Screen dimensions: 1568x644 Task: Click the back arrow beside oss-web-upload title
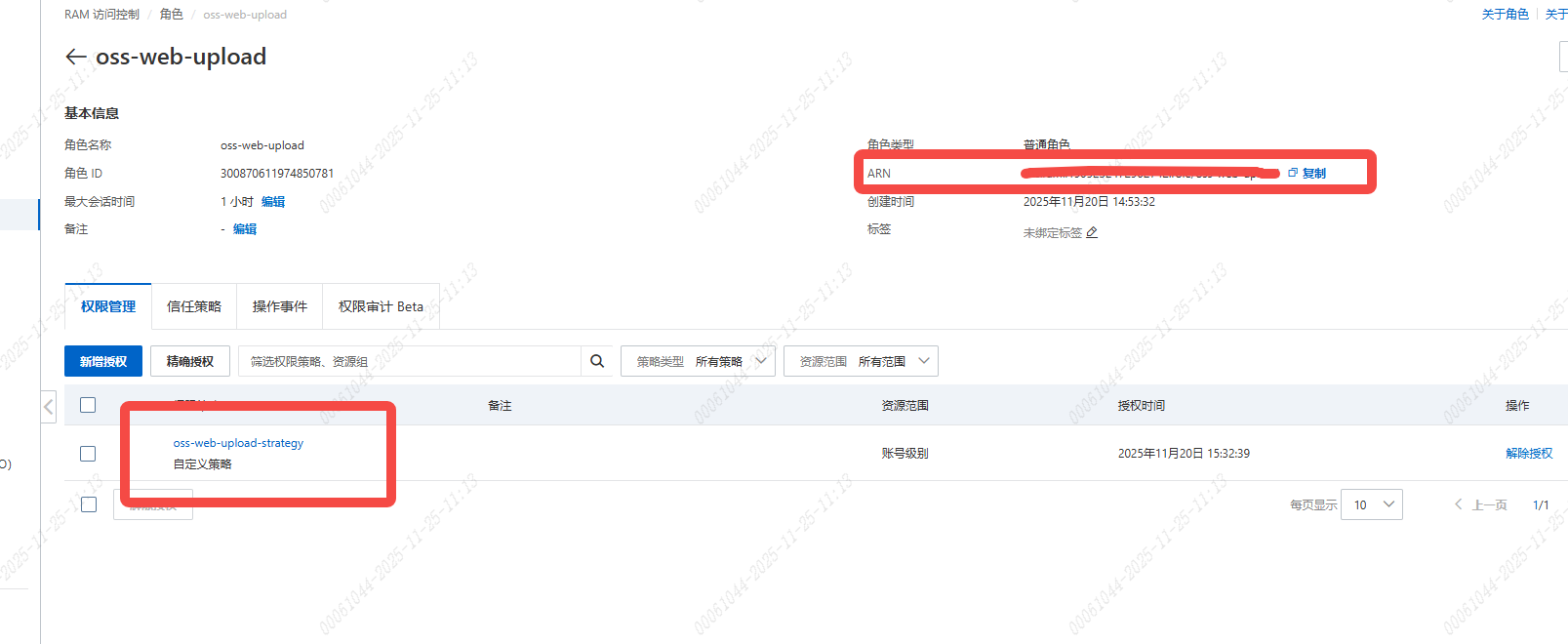click(75, 57)
